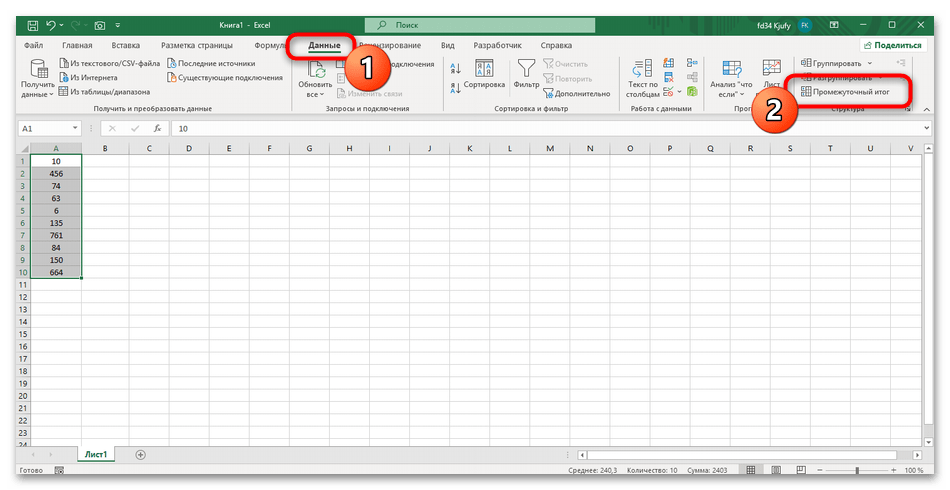
Task: Open Последние источники
Action: 211,63
